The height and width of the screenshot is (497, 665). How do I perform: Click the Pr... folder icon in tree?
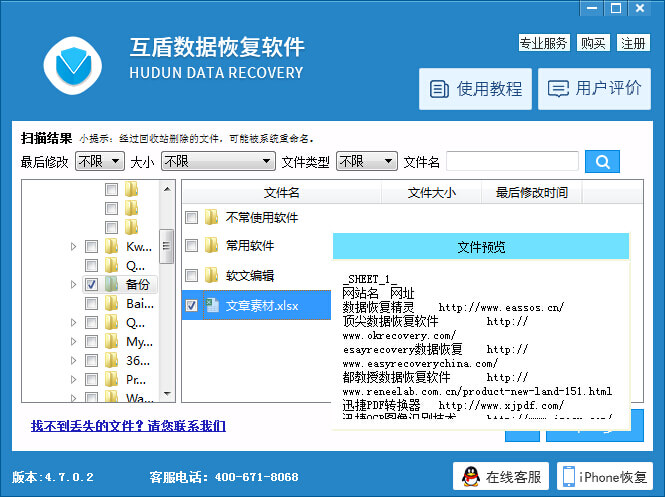click(111, 380)
